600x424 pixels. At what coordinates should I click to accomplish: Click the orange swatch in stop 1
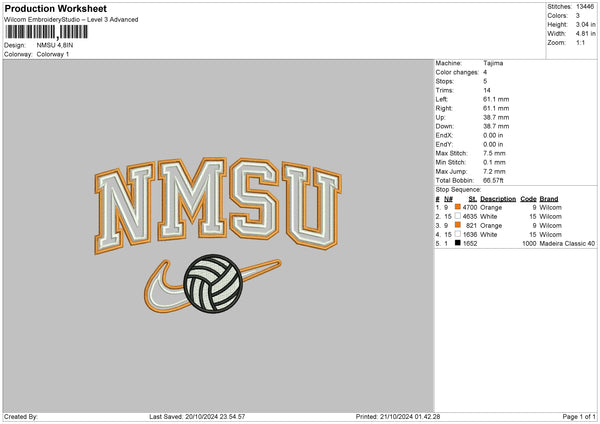457,207
